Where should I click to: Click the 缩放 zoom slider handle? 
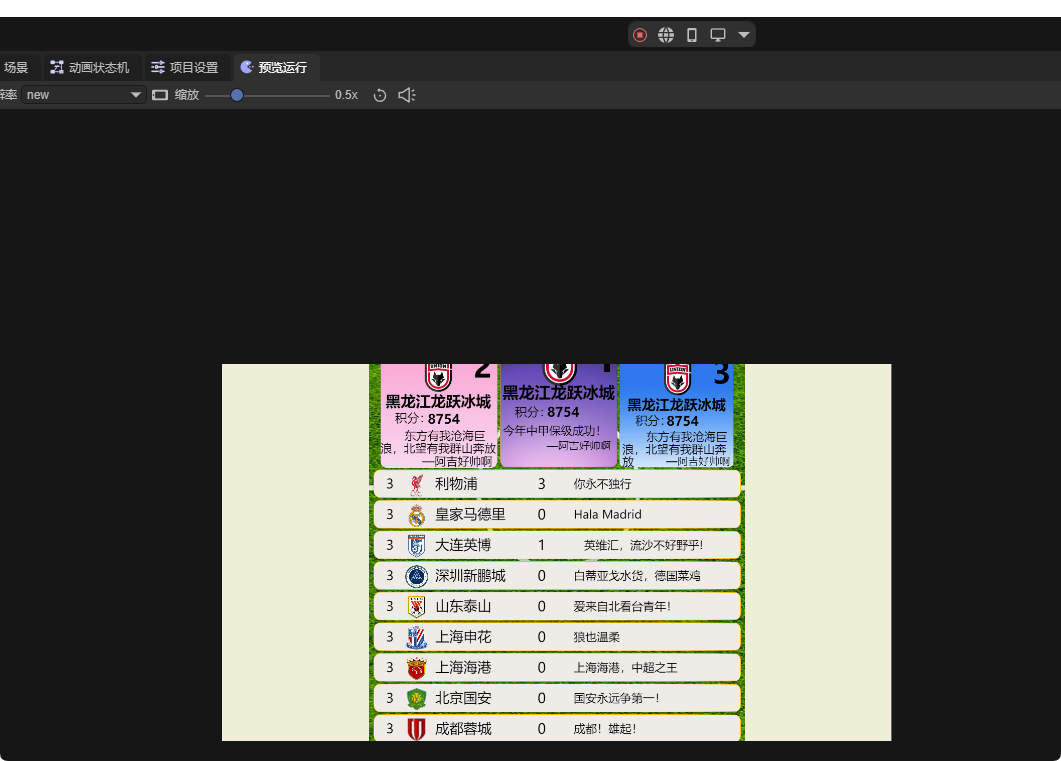[237, 95]
